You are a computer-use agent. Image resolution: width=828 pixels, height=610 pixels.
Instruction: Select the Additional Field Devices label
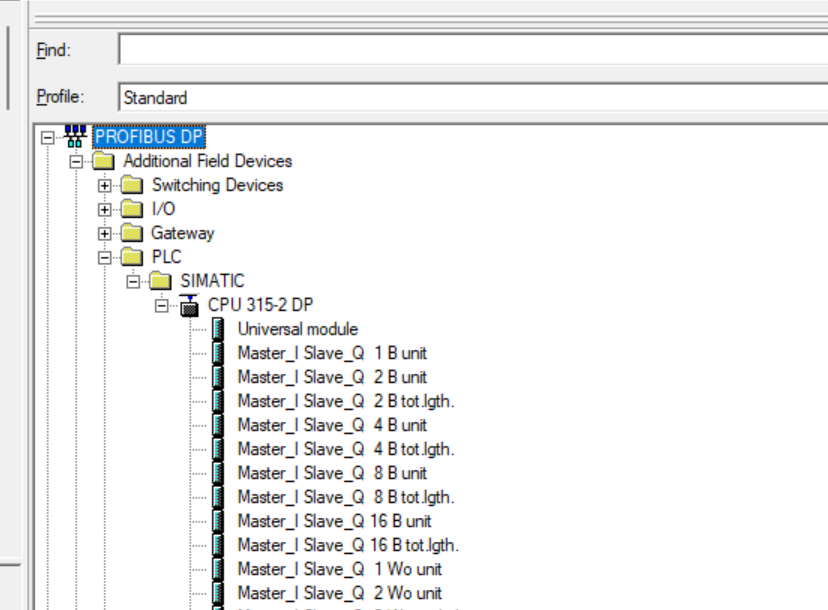pyautogui.click(x=208, y=161)
